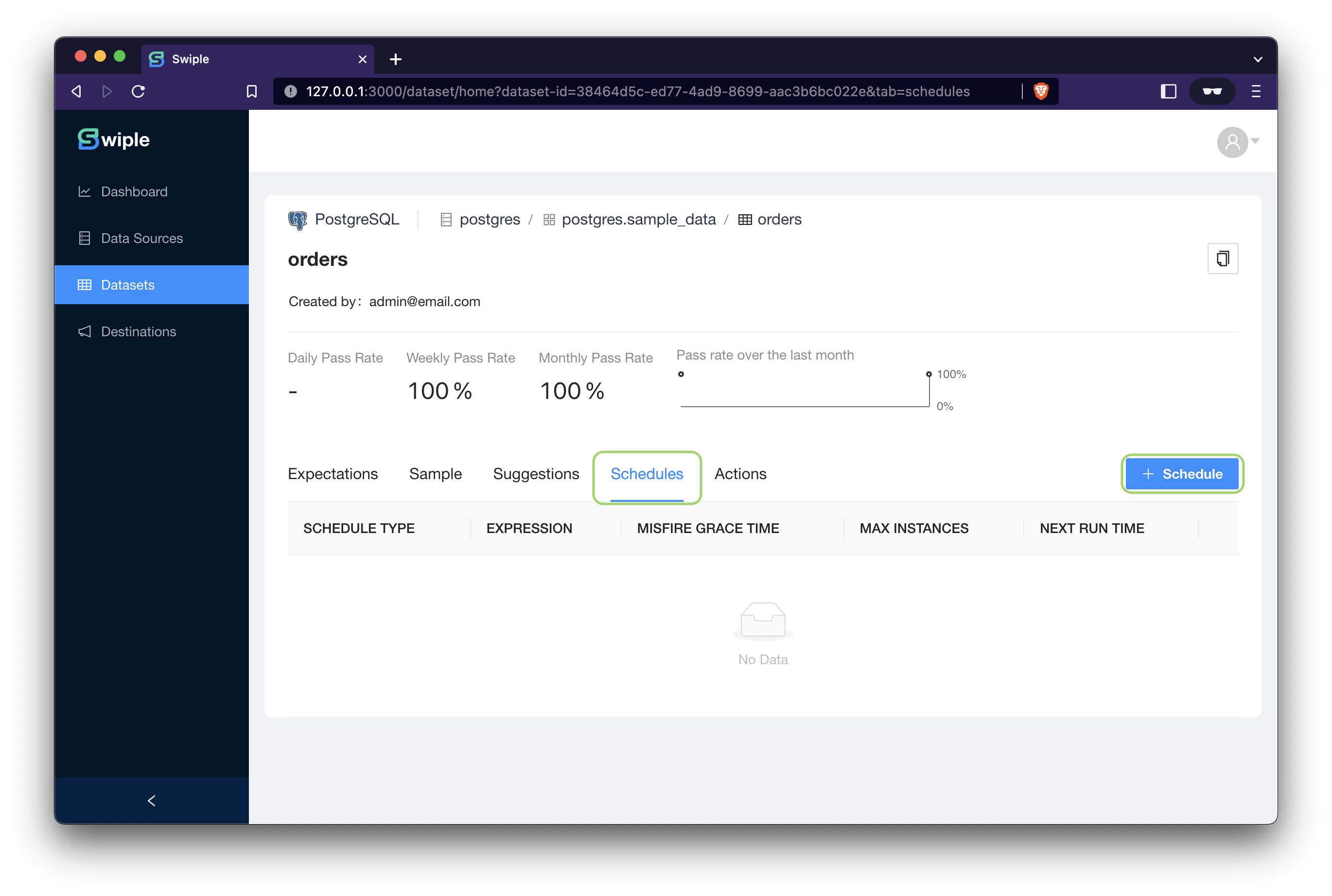Click the schema grid icon in breadcrumb

point(549,219)
